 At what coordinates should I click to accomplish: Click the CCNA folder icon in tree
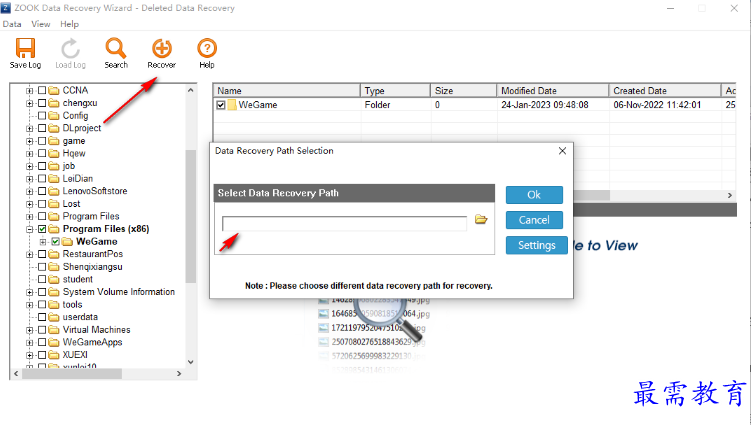pos(54,90)
